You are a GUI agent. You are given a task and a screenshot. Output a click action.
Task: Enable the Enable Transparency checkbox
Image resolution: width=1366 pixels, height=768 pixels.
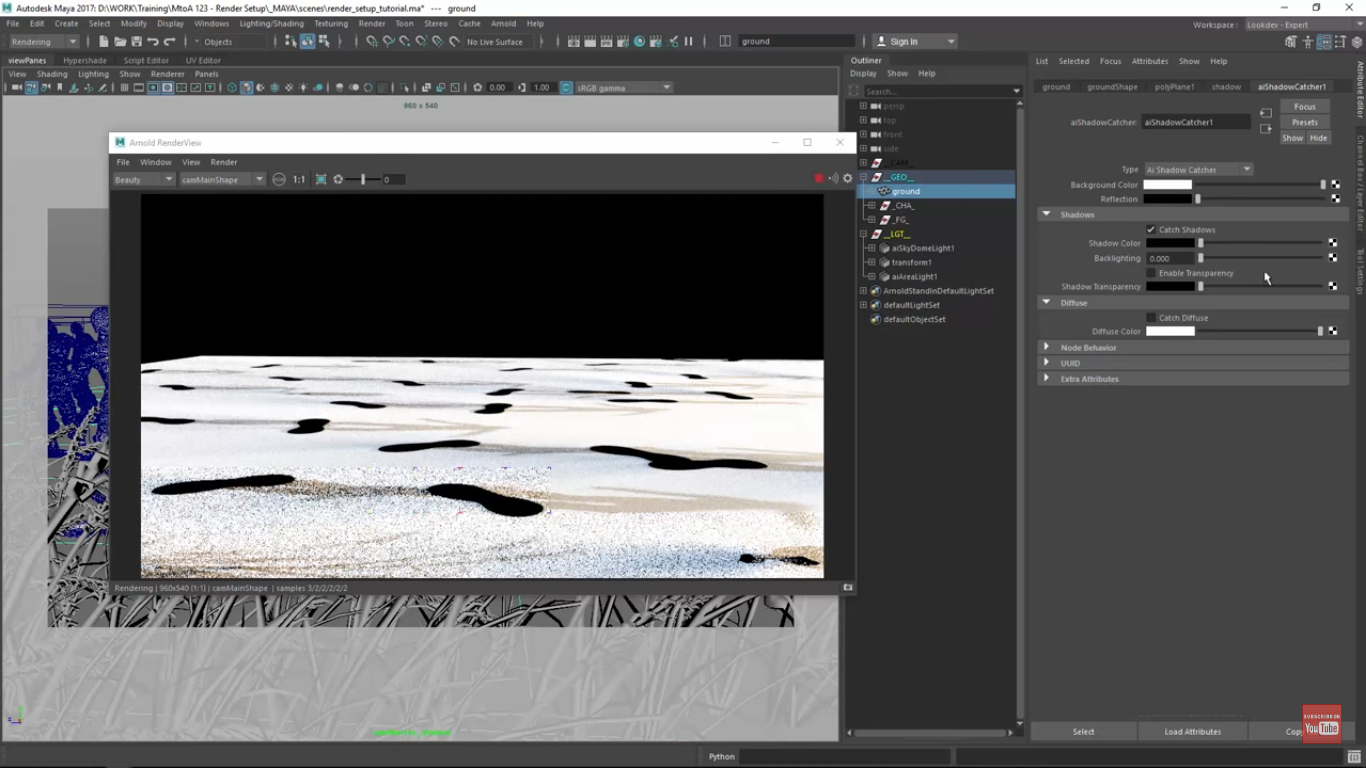tap(1151, 273)
